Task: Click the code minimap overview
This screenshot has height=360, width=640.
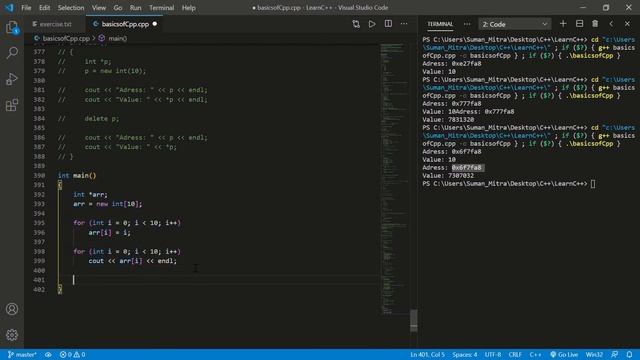Action: (x=394, y=178)
